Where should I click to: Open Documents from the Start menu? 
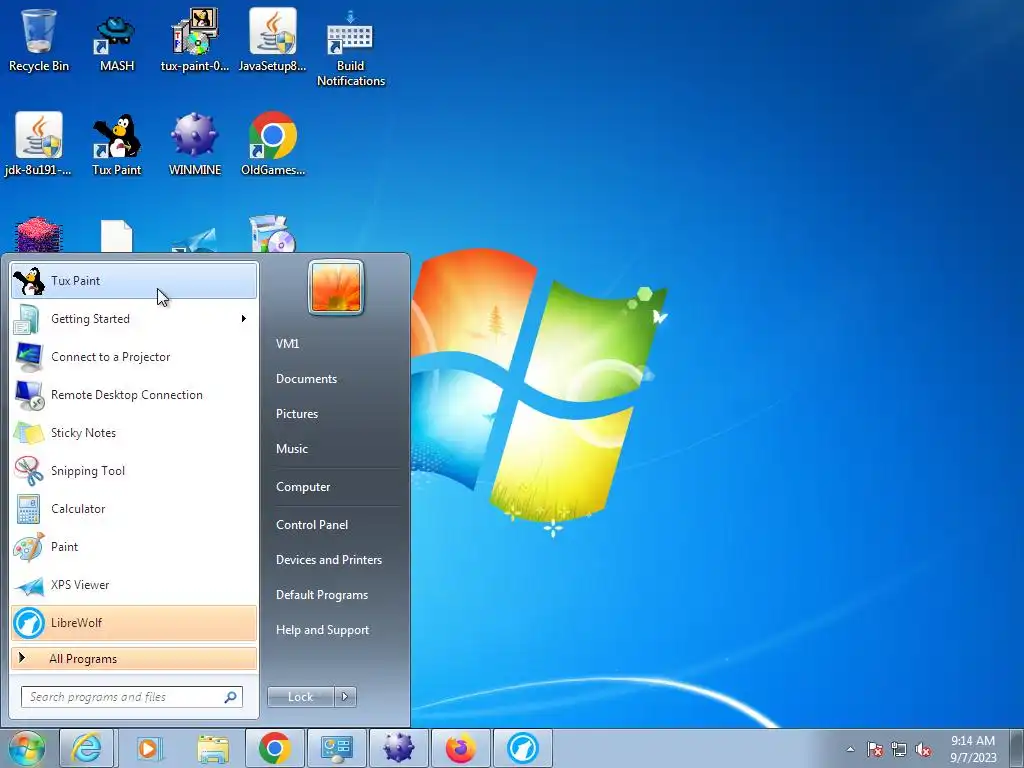[x=306, y=379]
